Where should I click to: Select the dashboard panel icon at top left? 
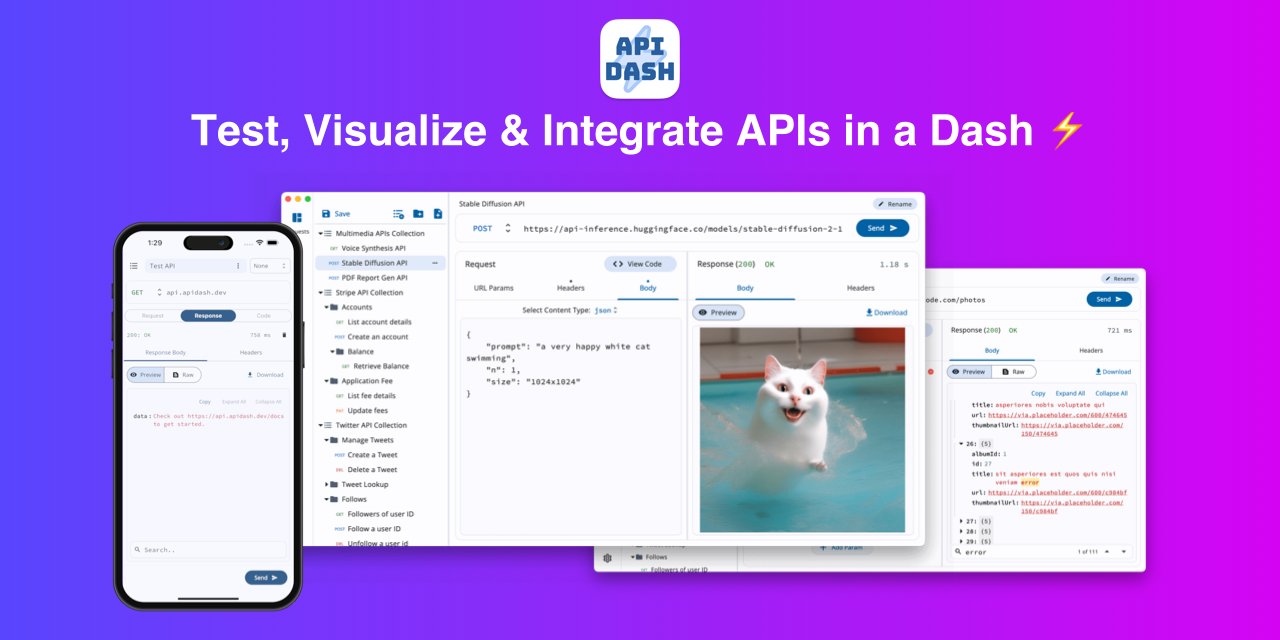(298, 217)
